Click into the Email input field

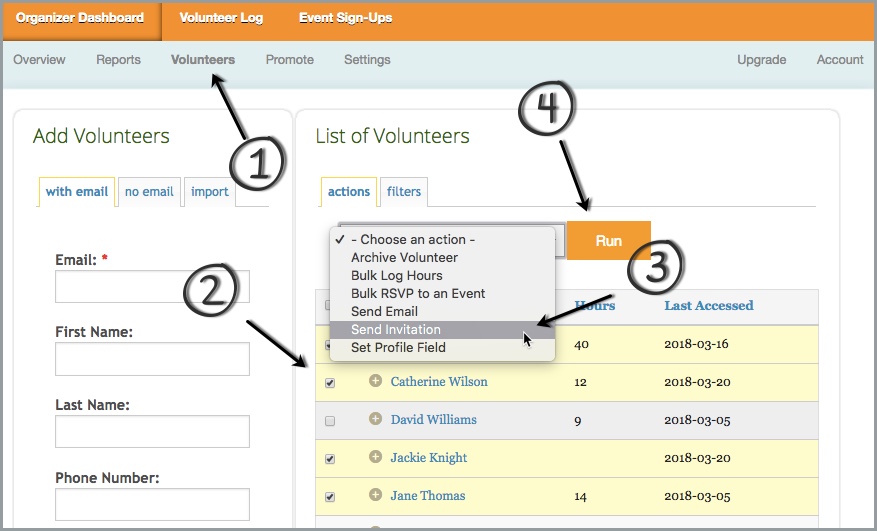152,286
